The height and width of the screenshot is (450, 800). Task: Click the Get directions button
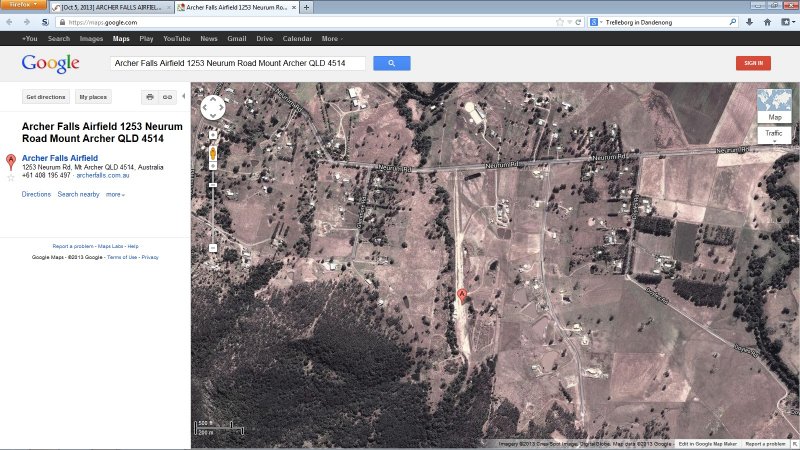pos(46,97)
